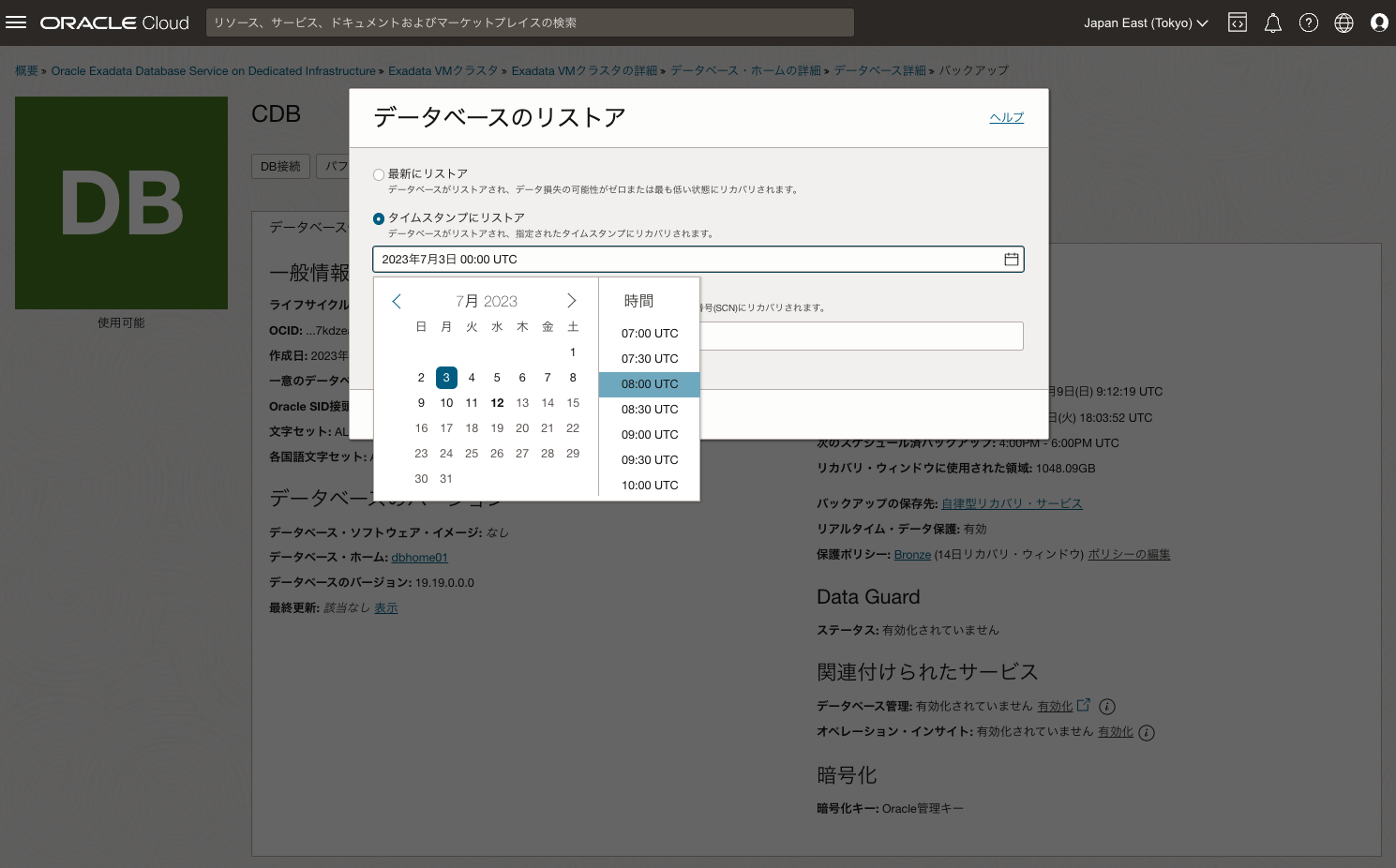Open the navigation hamburger menu
The width and height of the screenshot is (1396, 868).
[x=16, y=22]
